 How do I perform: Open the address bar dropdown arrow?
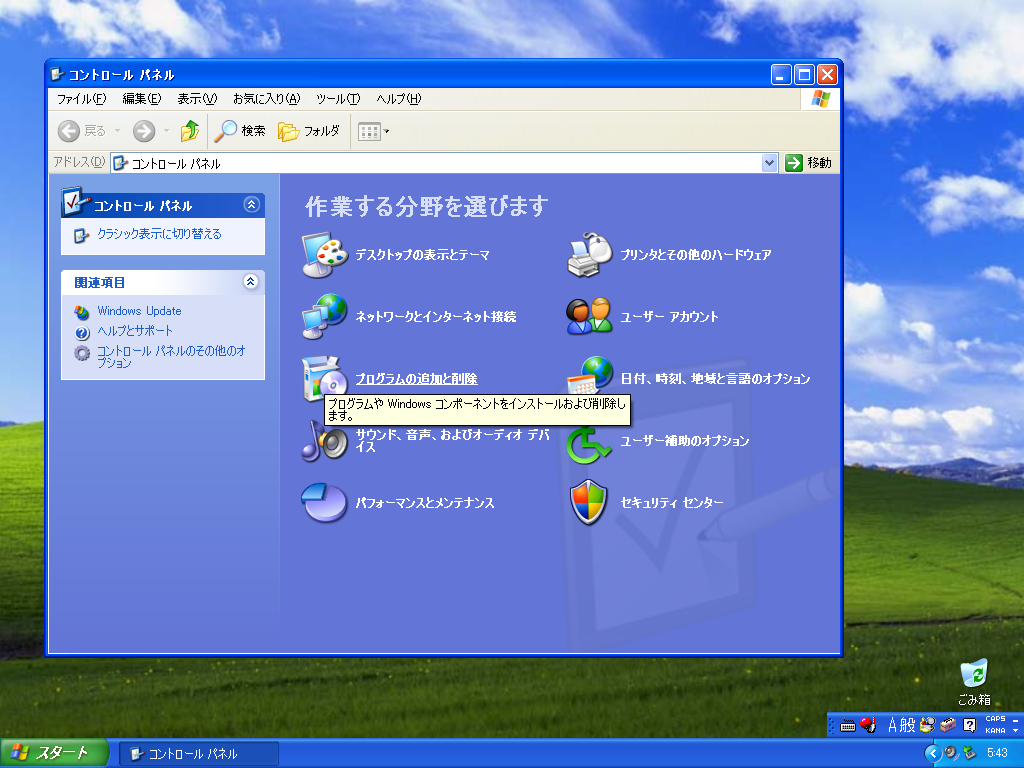769,163
